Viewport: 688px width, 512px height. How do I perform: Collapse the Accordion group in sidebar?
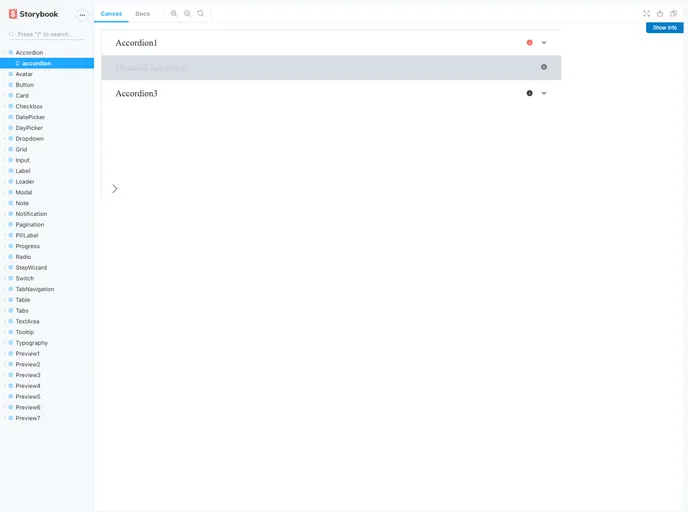(29, 53)
